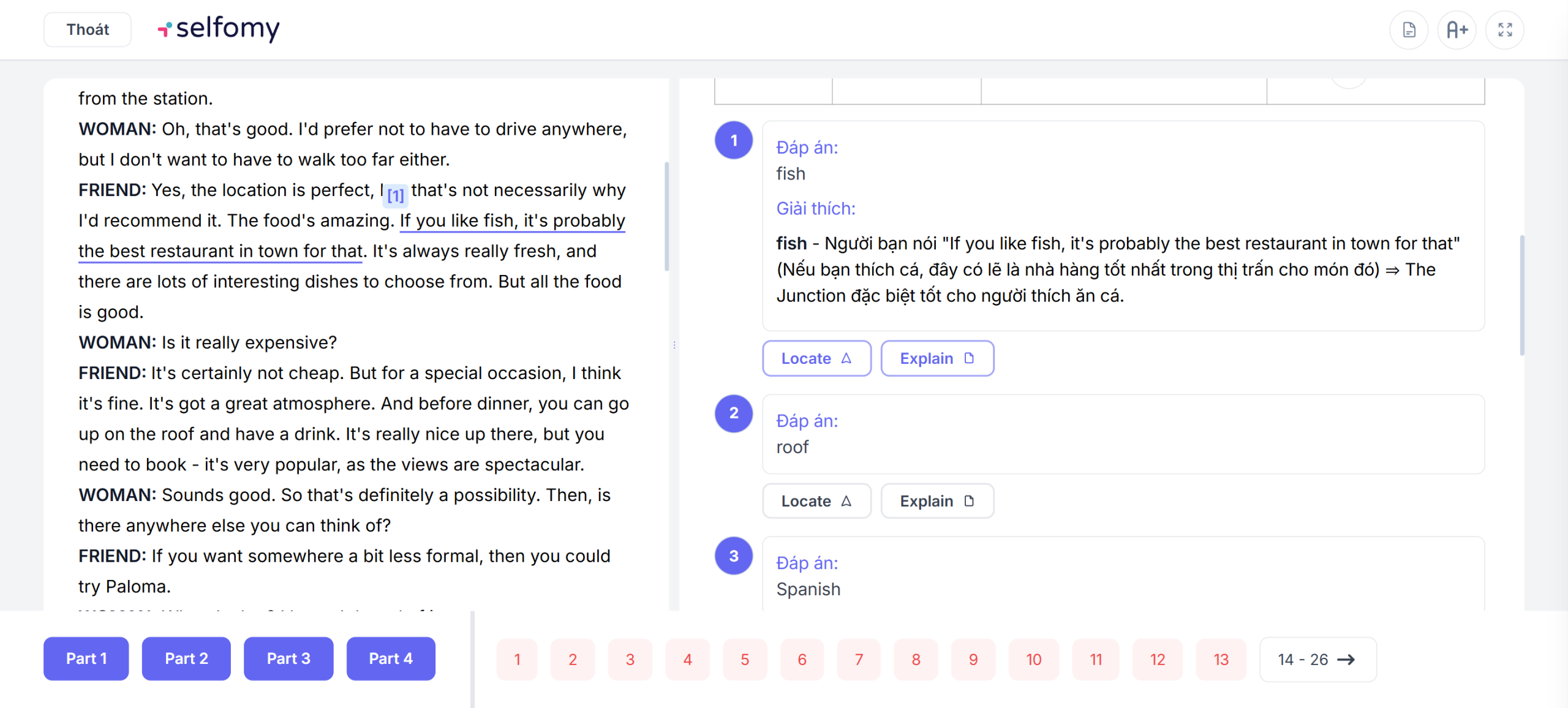Switch to Part 2
Image resolution: width=1568 pixels, height=708 pixels.
click(x=186, y=658)
